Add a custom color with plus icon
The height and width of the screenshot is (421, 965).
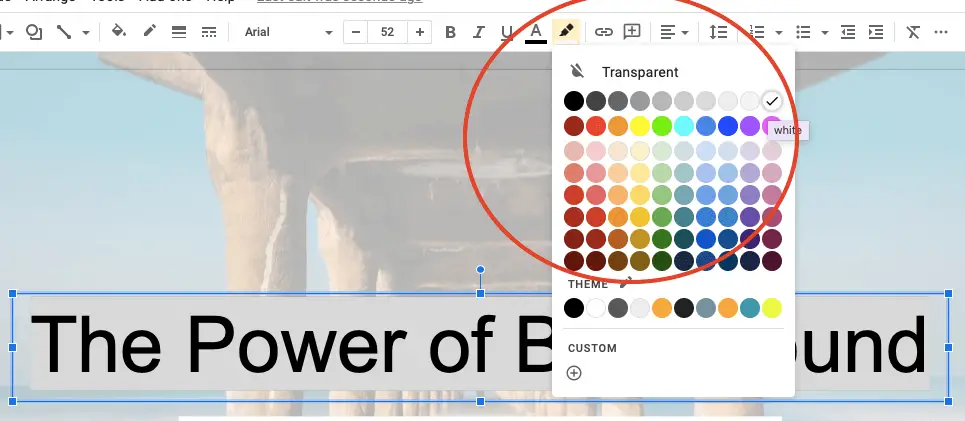point(574,373)
